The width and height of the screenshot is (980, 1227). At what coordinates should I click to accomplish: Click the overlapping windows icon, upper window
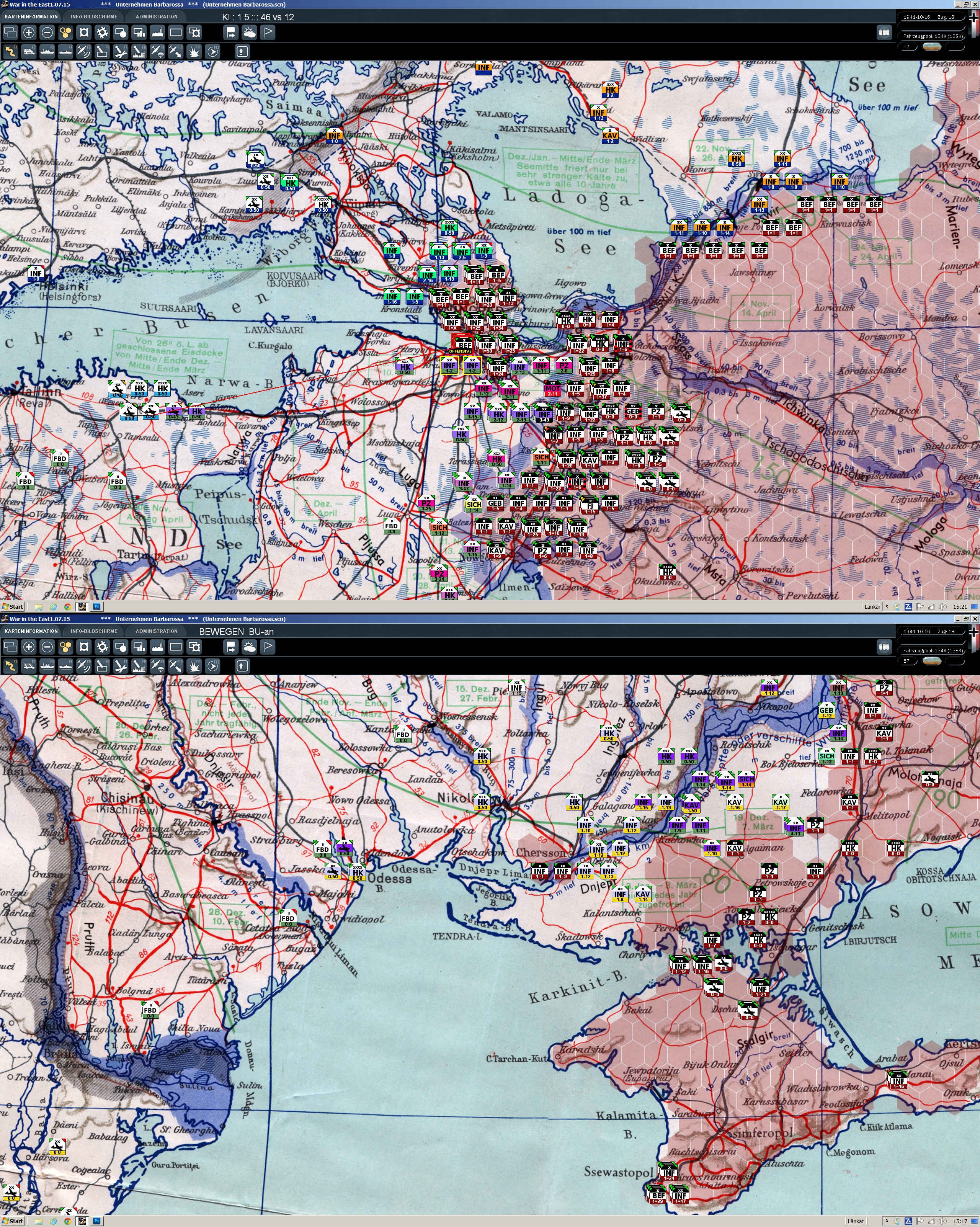click(10, 33)
